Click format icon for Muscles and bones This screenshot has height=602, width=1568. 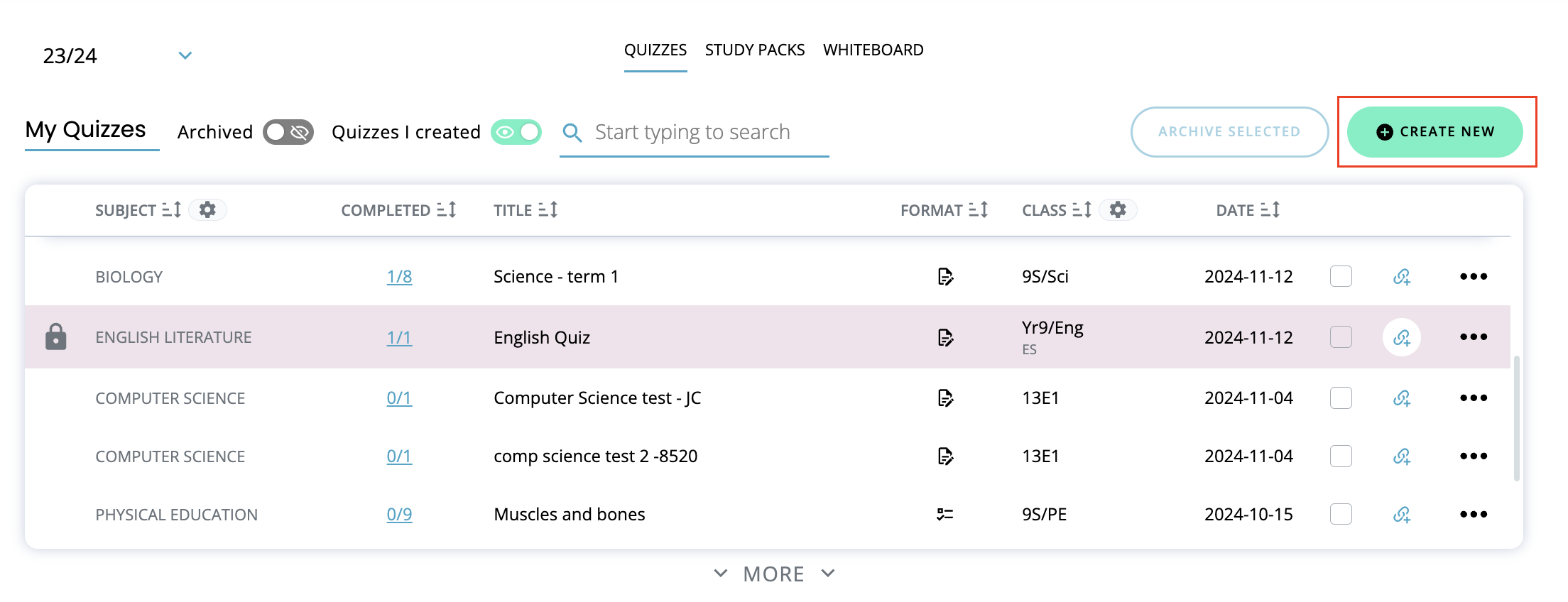coord(944,515)
